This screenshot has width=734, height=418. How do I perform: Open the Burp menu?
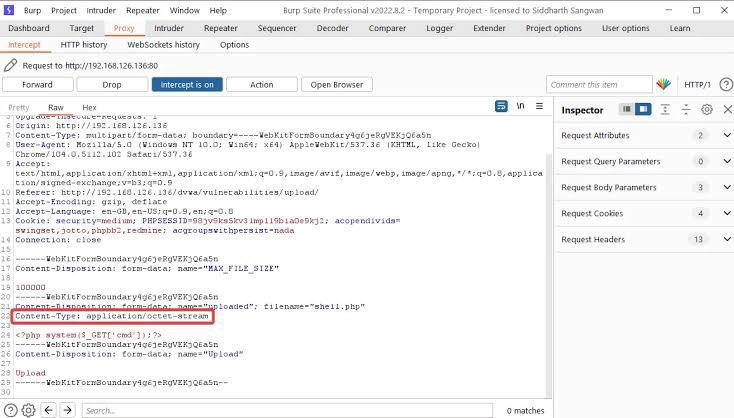[32, 10]
